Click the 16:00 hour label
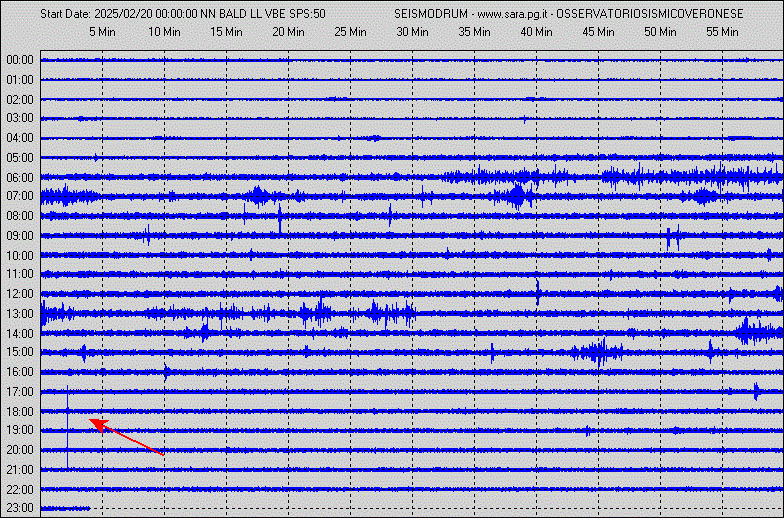784x518 pixels. tap(20, 372)
